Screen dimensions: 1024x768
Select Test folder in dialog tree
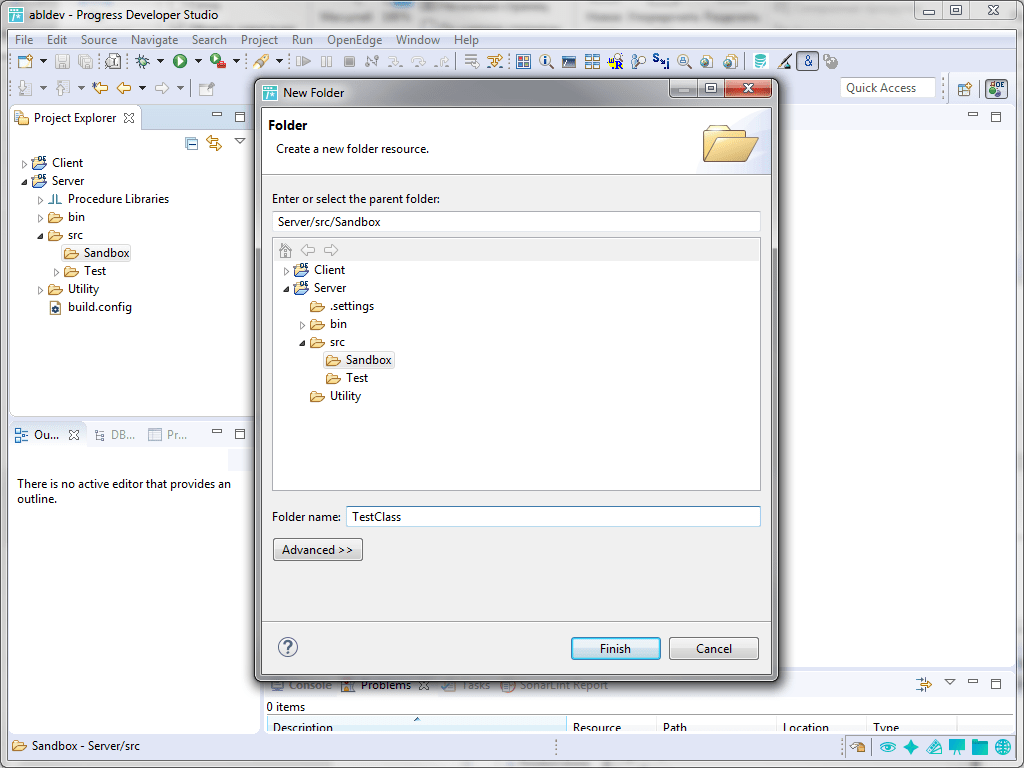click(x=347, y=378)
